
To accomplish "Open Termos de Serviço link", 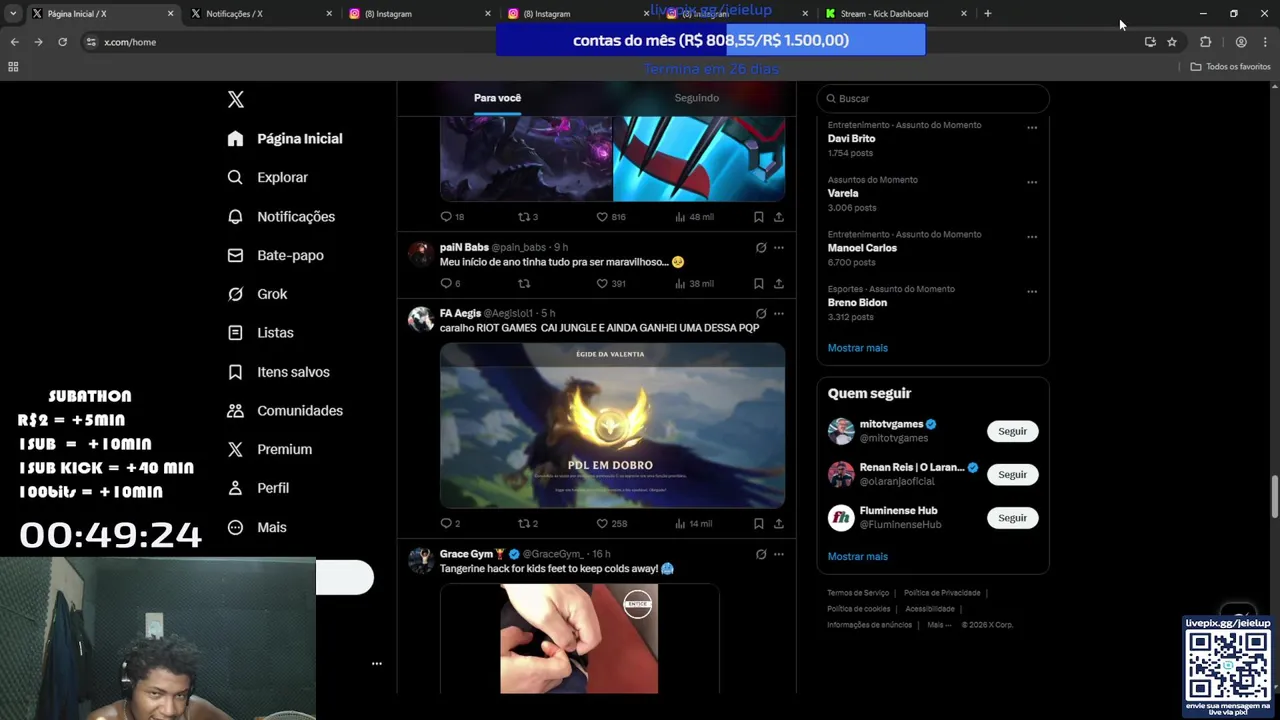I will click(x=858, y=593).
